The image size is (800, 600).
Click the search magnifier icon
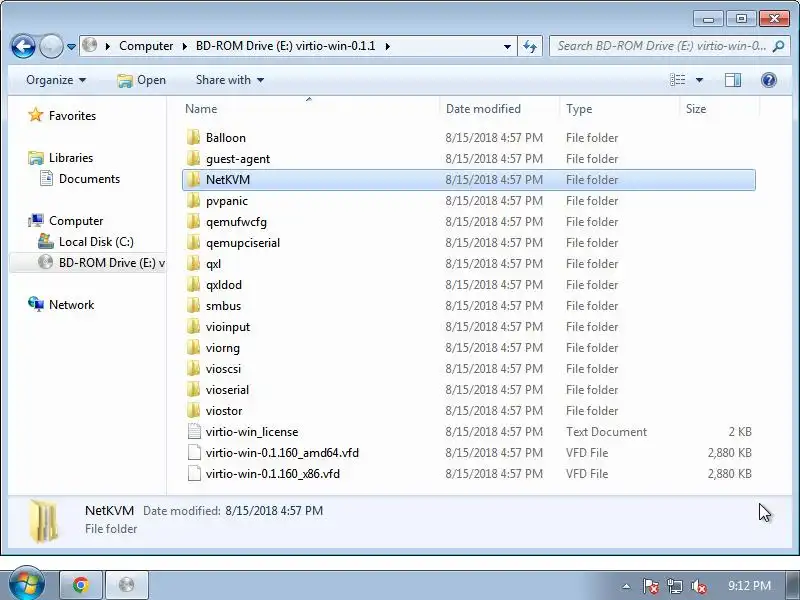[778, 46]
